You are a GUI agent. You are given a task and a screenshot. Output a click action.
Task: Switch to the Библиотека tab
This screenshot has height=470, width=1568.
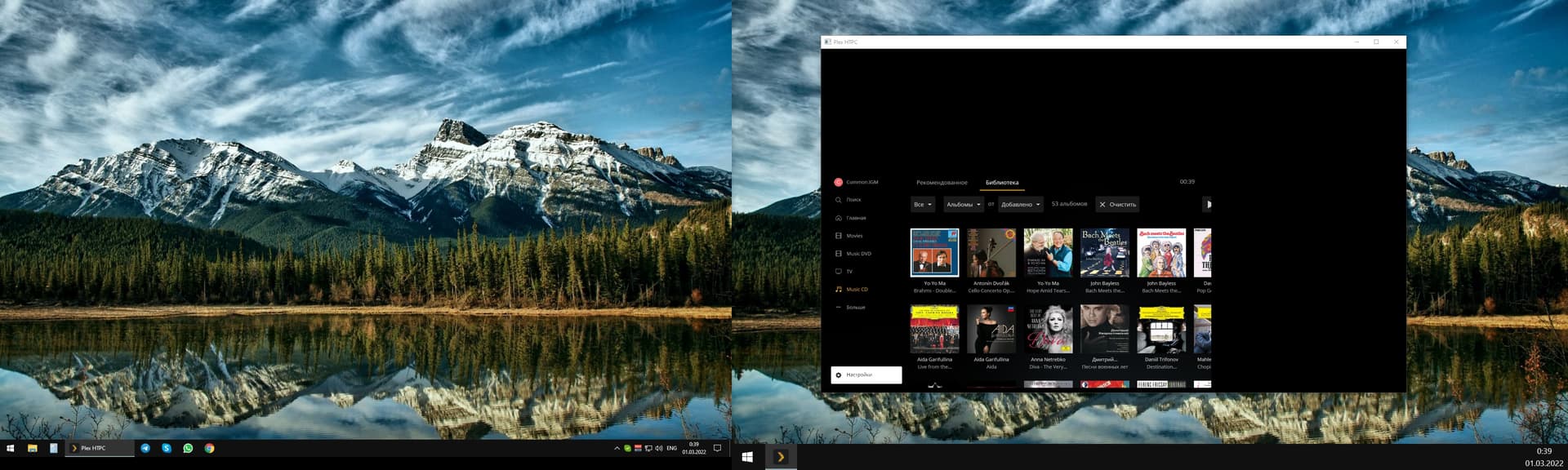pos(1002,183)
